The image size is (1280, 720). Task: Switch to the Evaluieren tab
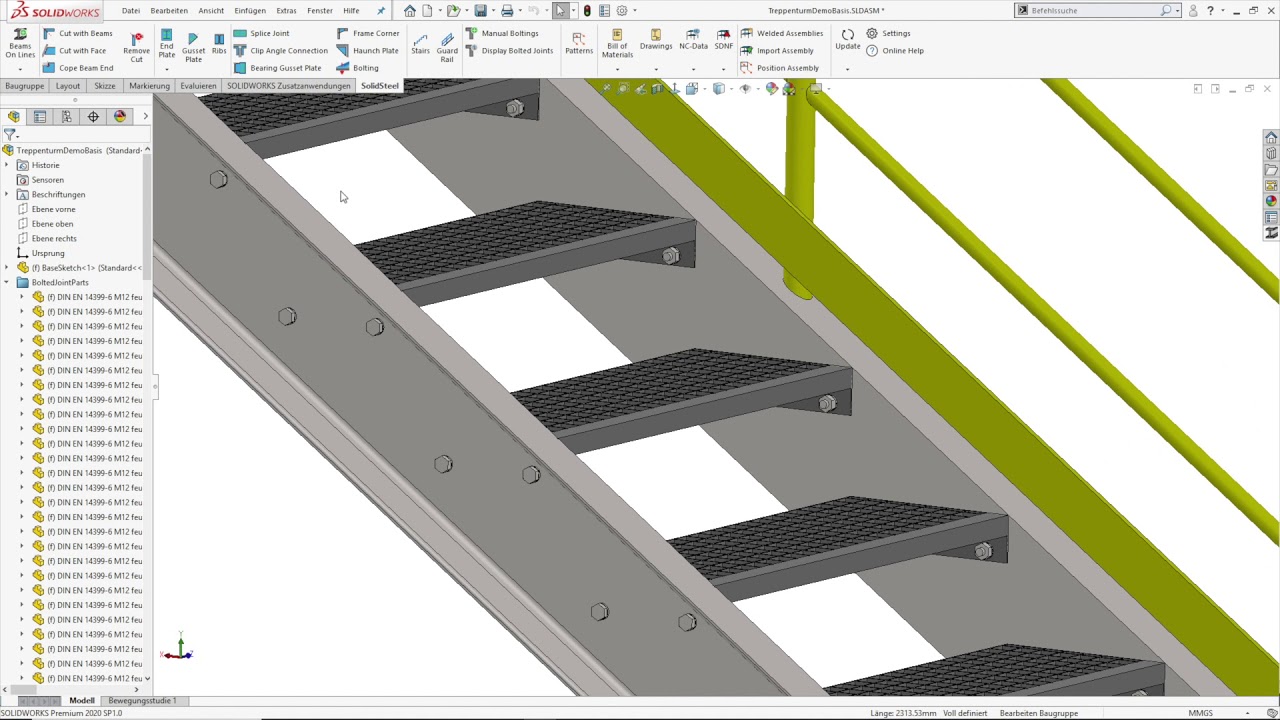pyautogui.click(x=198, y=86)
